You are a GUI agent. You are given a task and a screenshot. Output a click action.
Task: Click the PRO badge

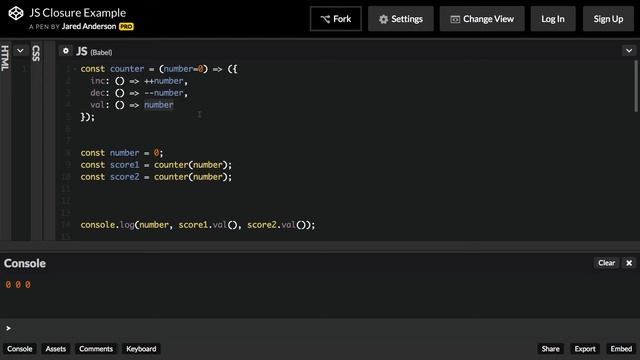126,27
